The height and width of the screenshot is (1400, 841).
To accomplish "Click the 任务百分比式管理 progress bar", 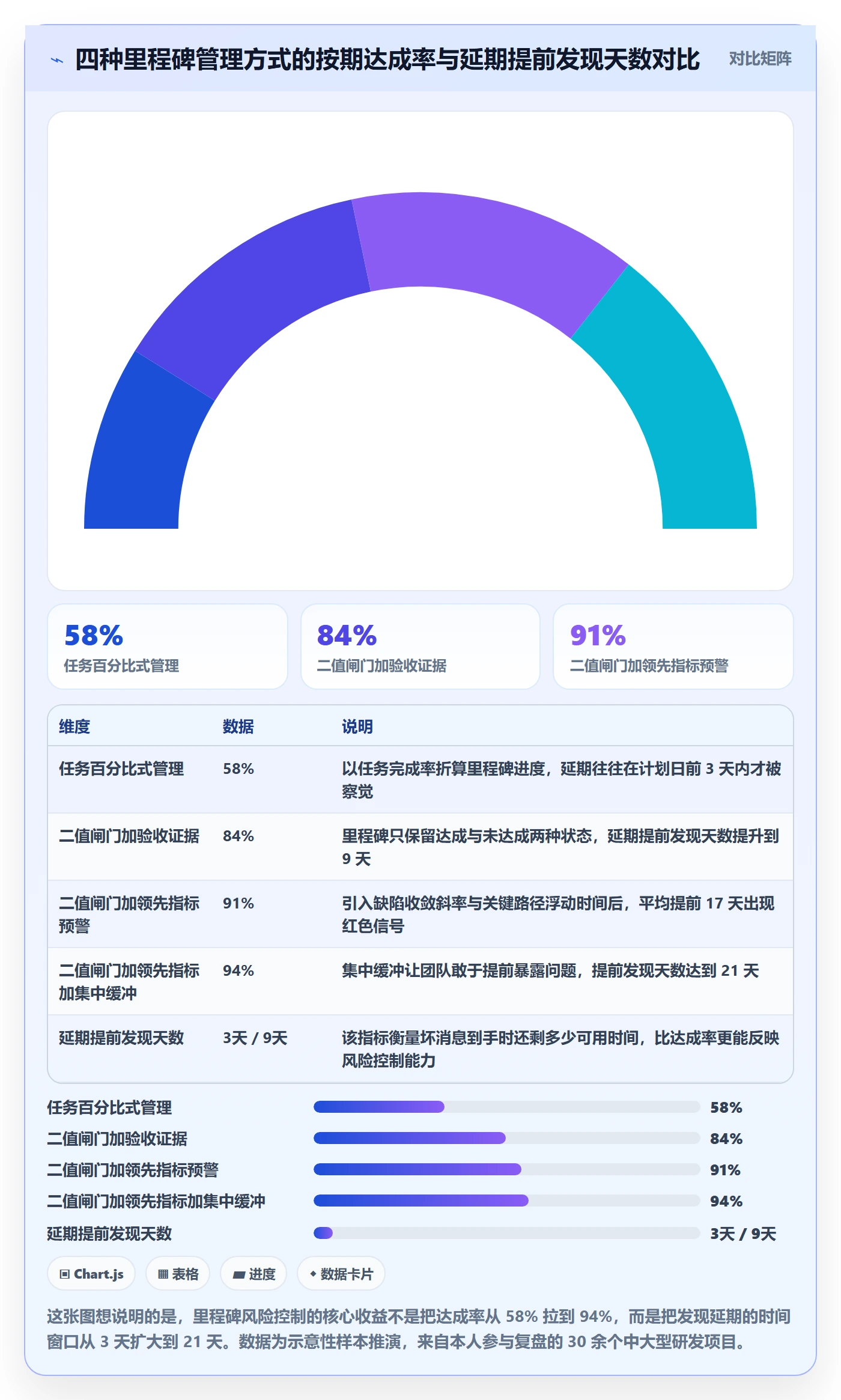I will tap(507, 1107).
